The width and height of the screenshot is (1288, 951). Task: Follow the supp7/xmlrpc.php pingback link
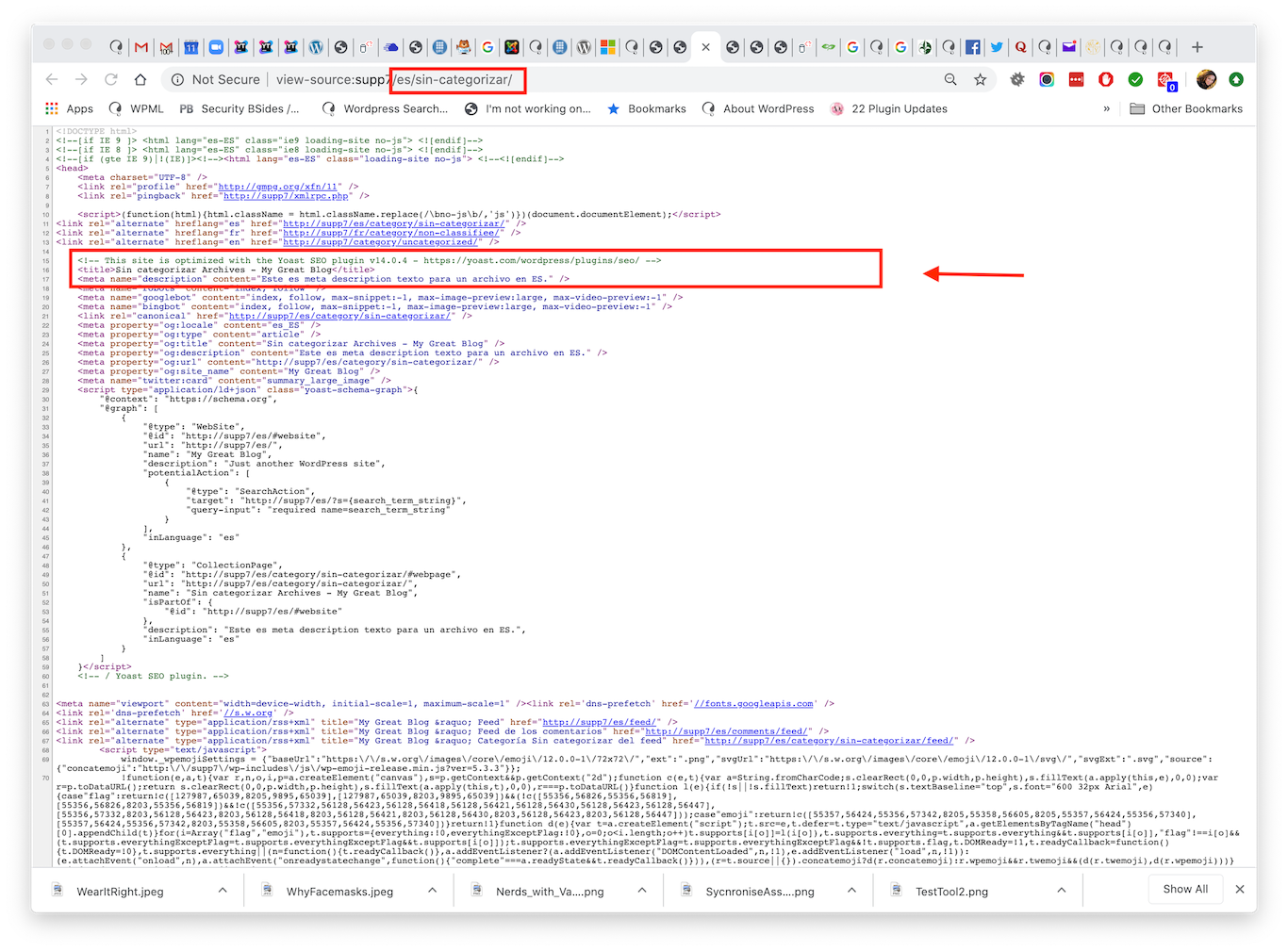pyautogui.click(x=287, y=196)
